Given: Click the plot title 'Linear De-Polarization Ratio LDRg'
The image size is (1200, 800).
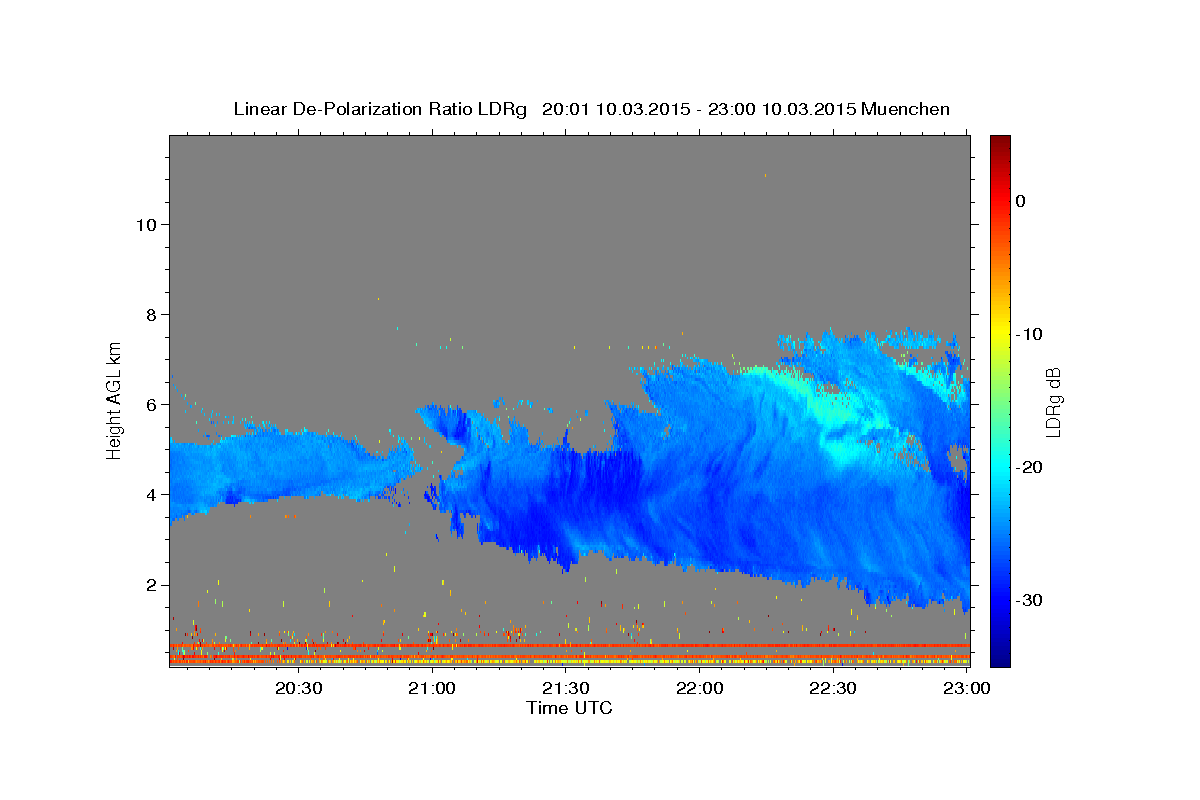Looking at the screenshot, I should (x=379, y=109).
